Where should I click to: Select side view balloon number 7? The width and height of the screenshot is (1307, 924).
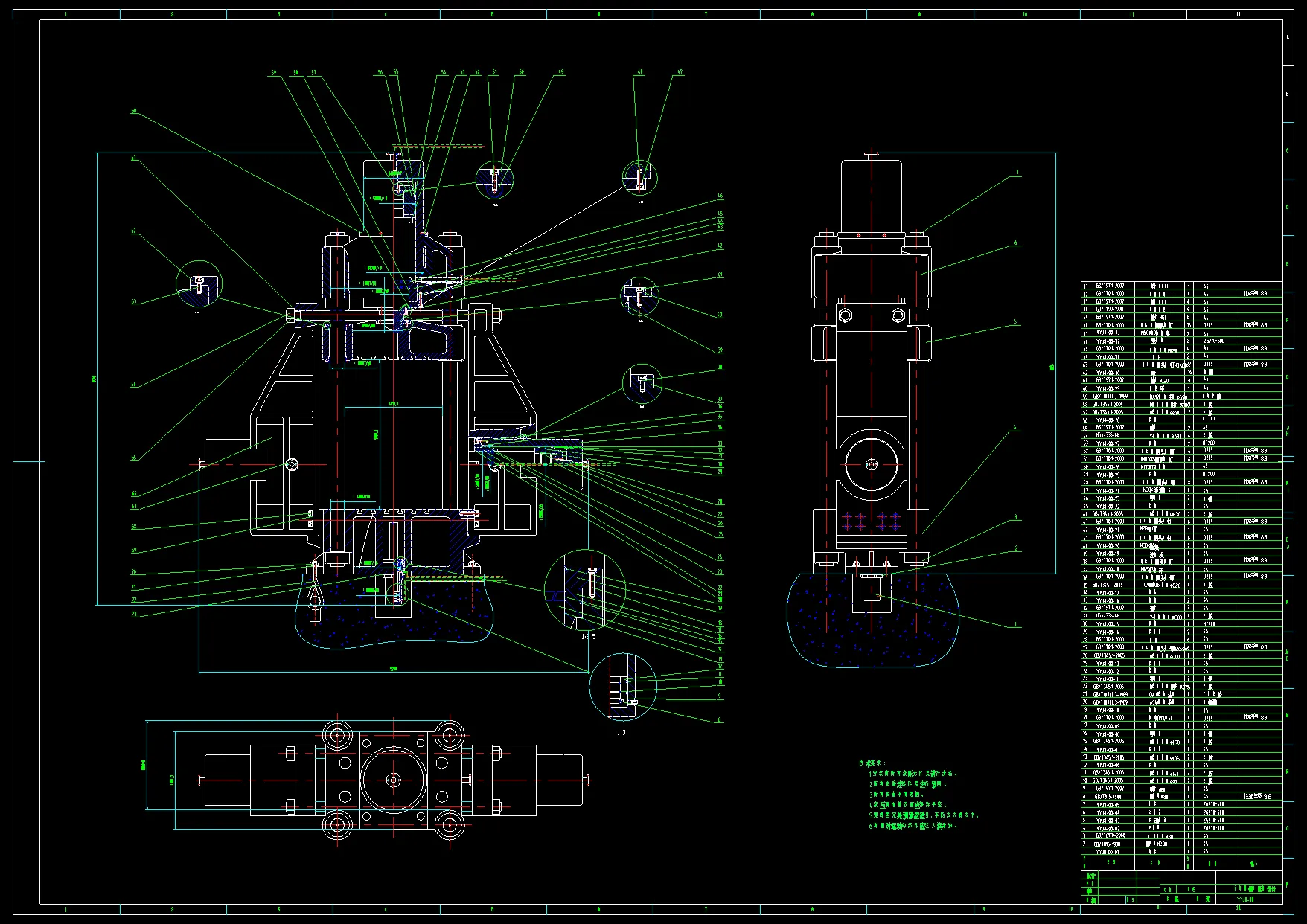point(1017,173)
